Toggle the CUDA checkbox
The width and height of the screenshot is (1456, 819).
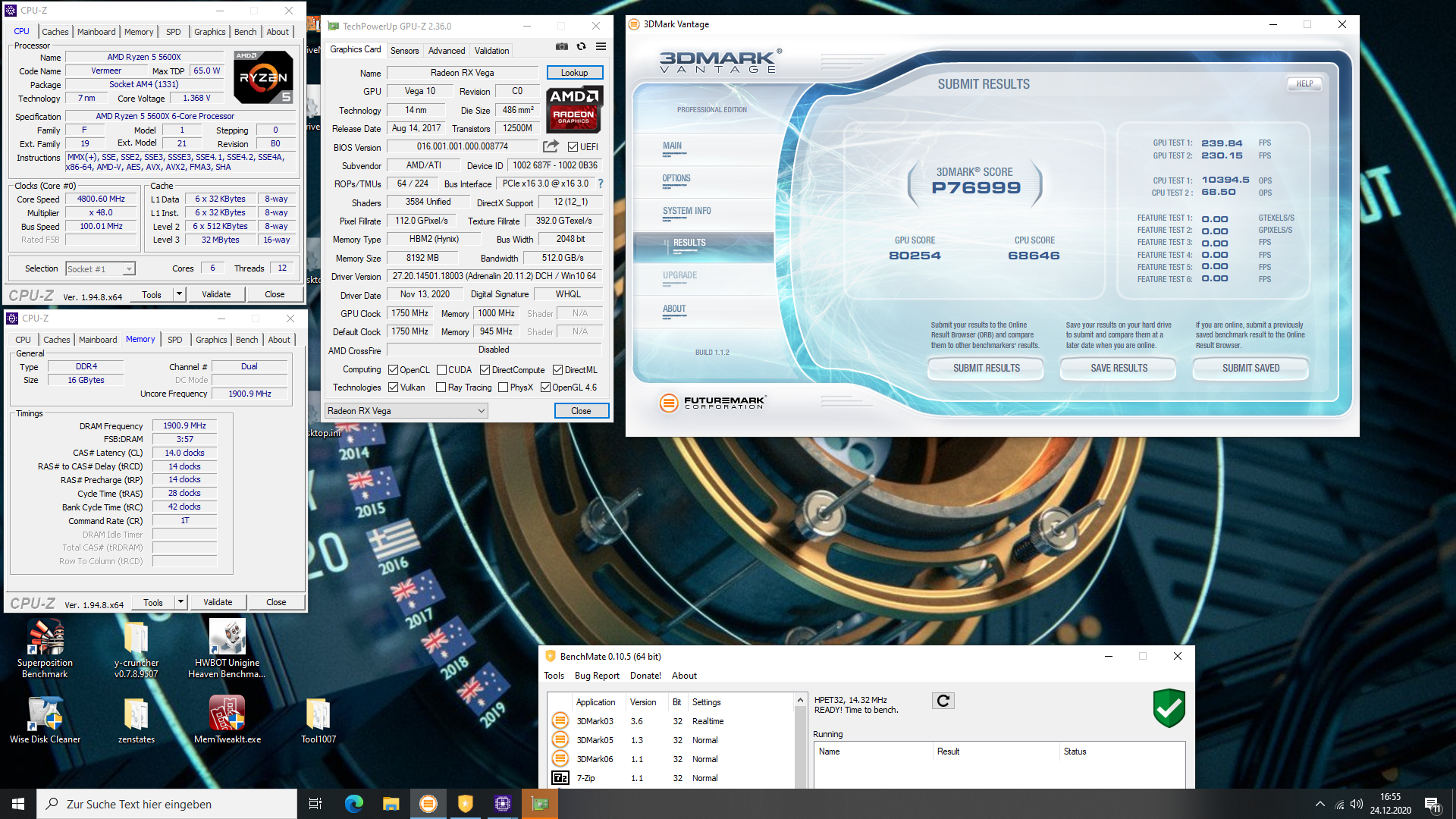(x=441, y=370)
